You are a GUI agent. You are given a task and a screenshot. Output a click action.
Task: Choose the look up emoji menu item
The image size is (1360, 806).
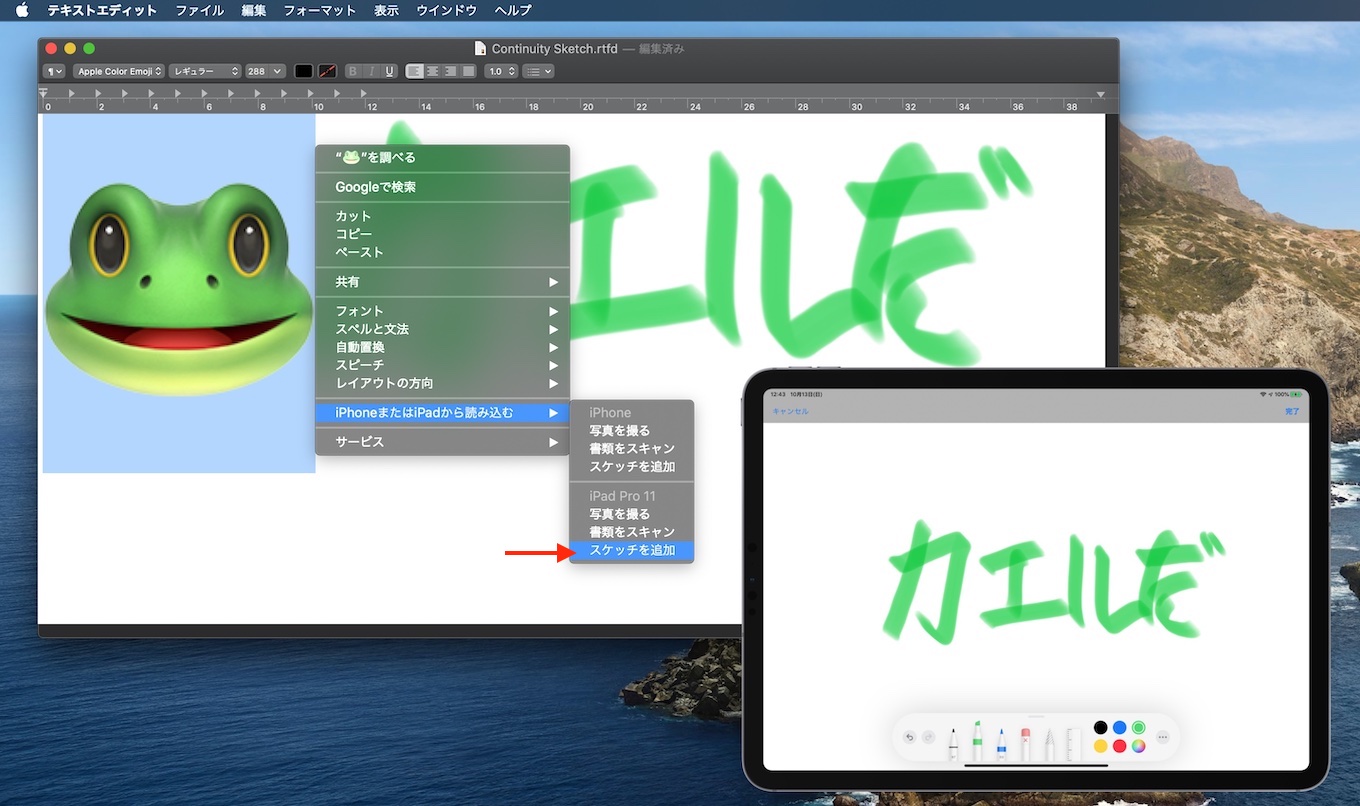tap(442, 157)
